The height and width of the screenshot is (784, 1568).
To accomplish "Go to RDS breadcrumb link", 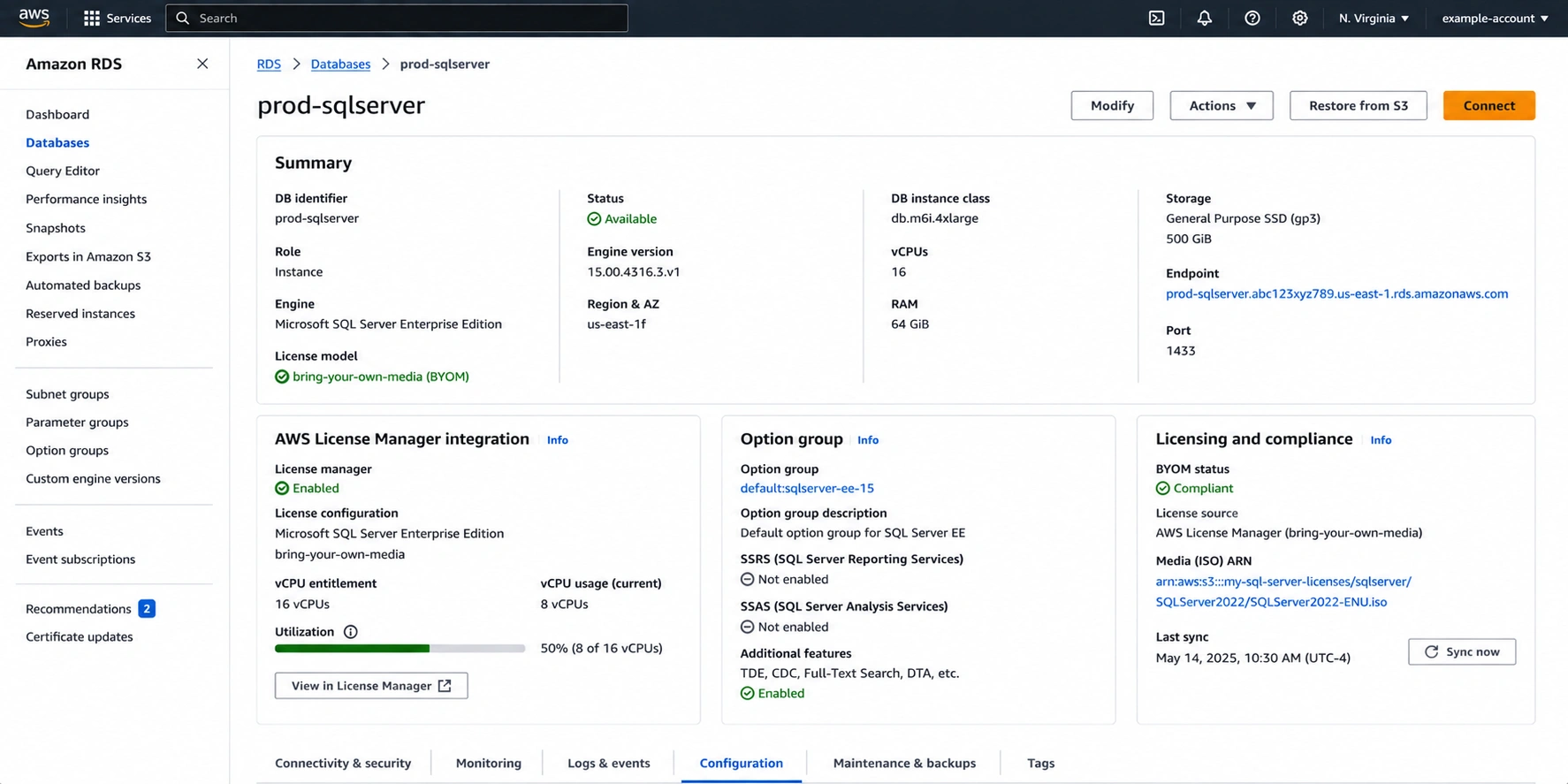I will (269, 64).
